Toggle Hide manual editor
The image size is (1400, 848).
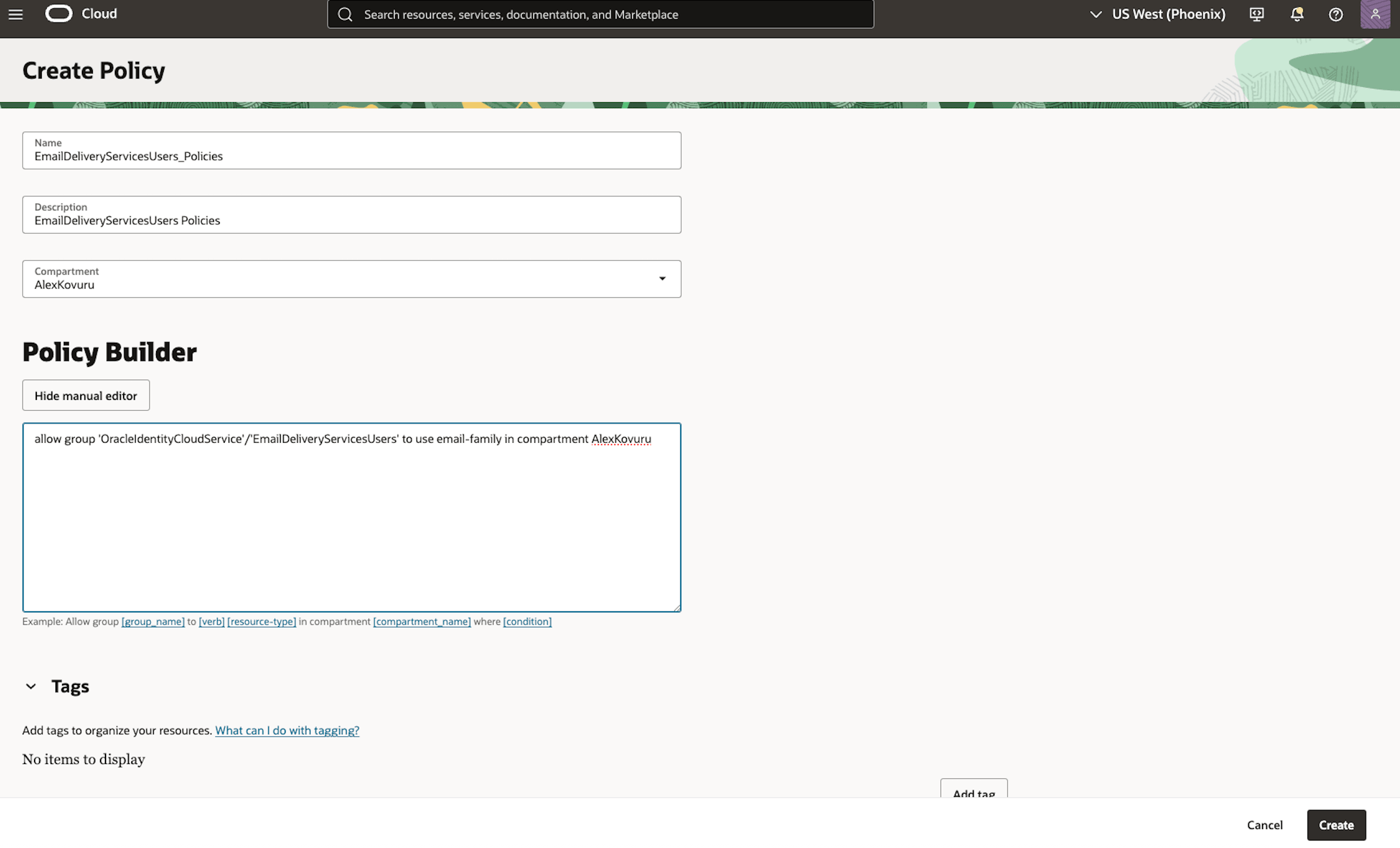(x=85, y=395)
